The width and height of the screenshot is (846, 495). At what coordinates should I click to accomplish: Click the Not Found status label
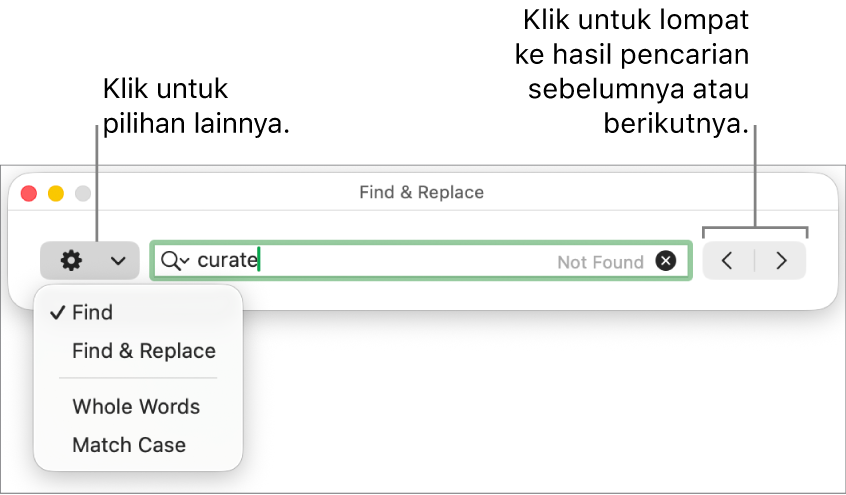(600, 262)
